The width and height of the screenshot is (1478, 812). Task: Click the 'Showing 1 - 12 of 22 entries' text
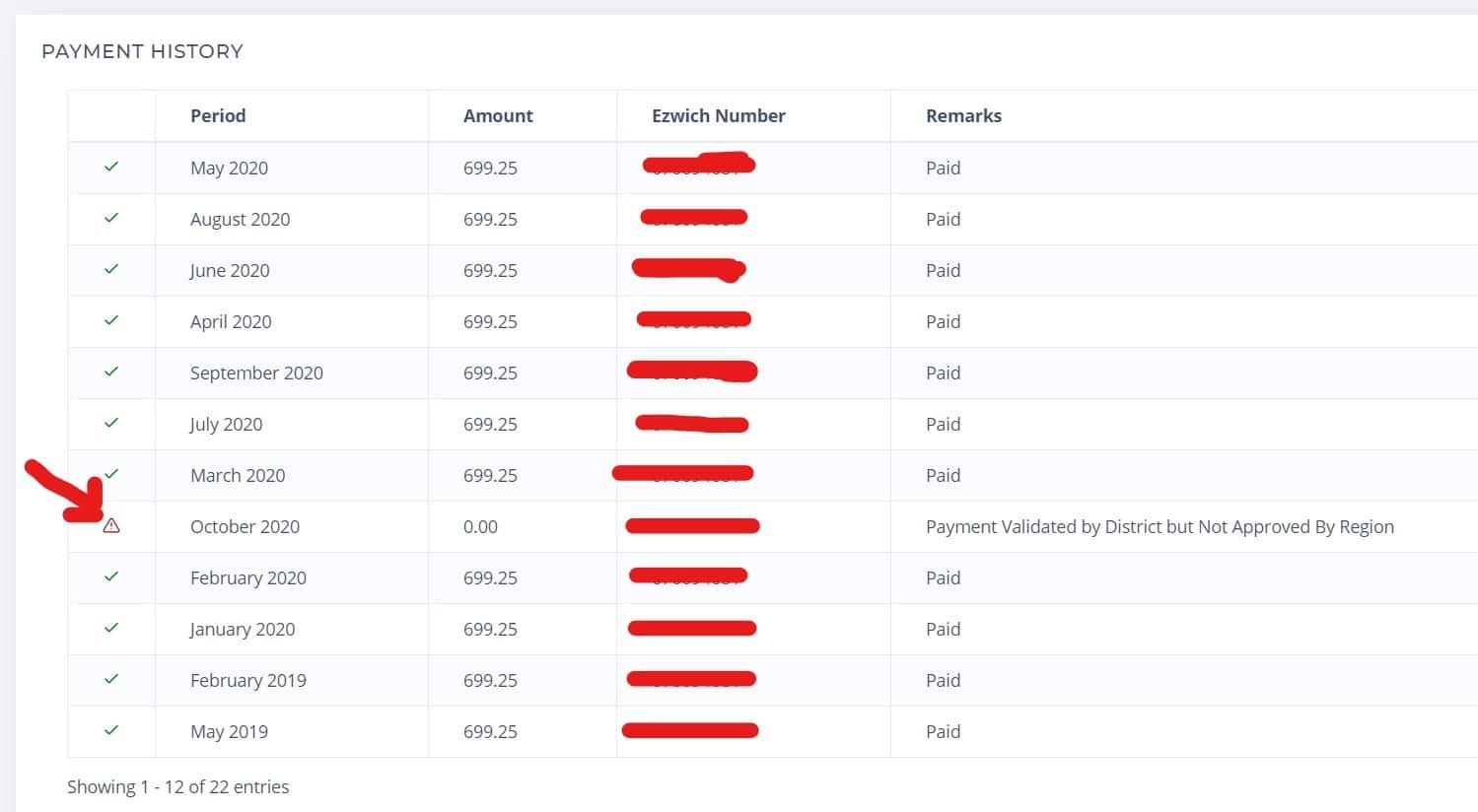[x=178, y=786]
